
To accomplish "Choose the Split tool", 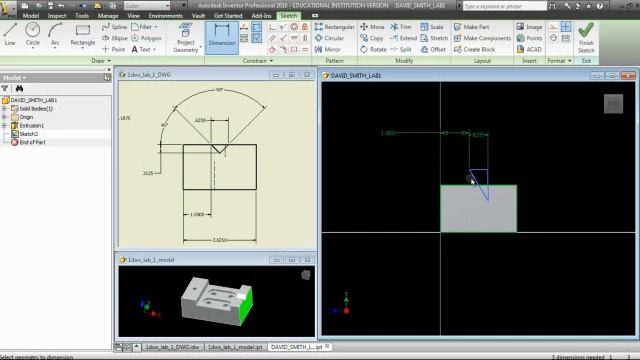I will [x=400, y=49].
